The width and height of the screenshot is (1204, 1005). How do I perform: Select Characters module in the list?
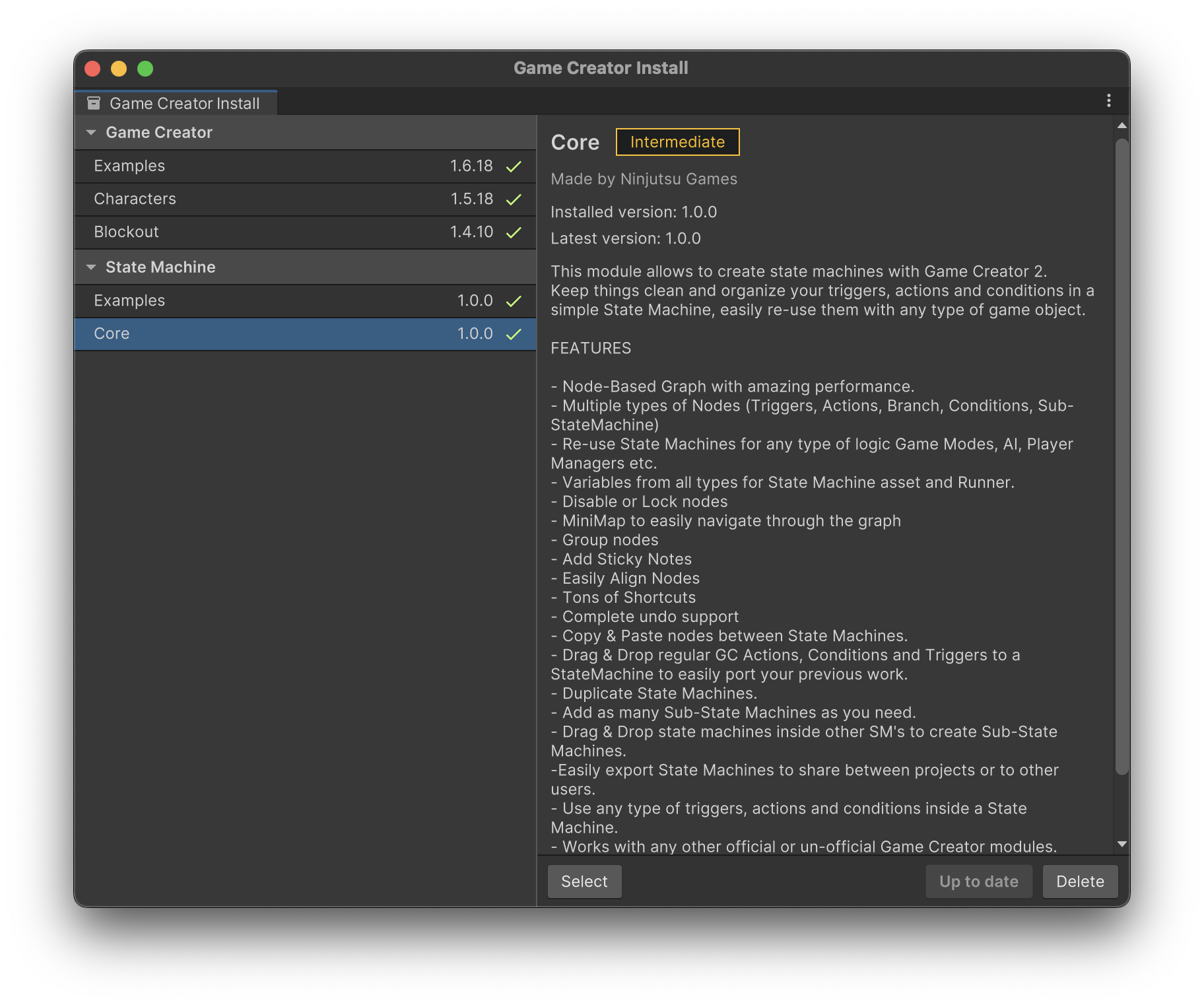pyautogui.click(x=135, y=199)
